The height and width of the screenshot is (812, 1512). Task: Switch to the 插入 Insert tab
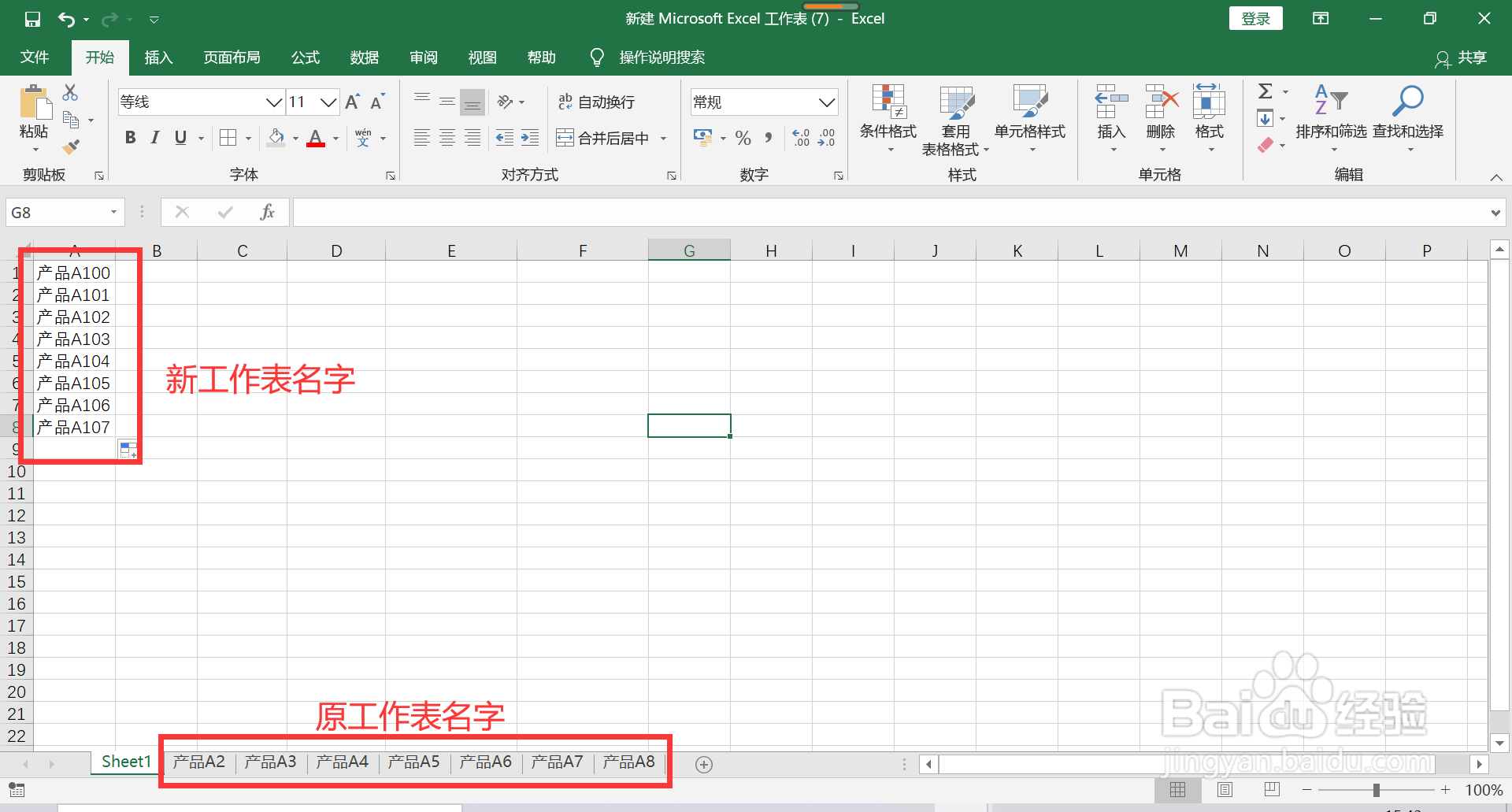pyautogui.click(x=158, y=57)
